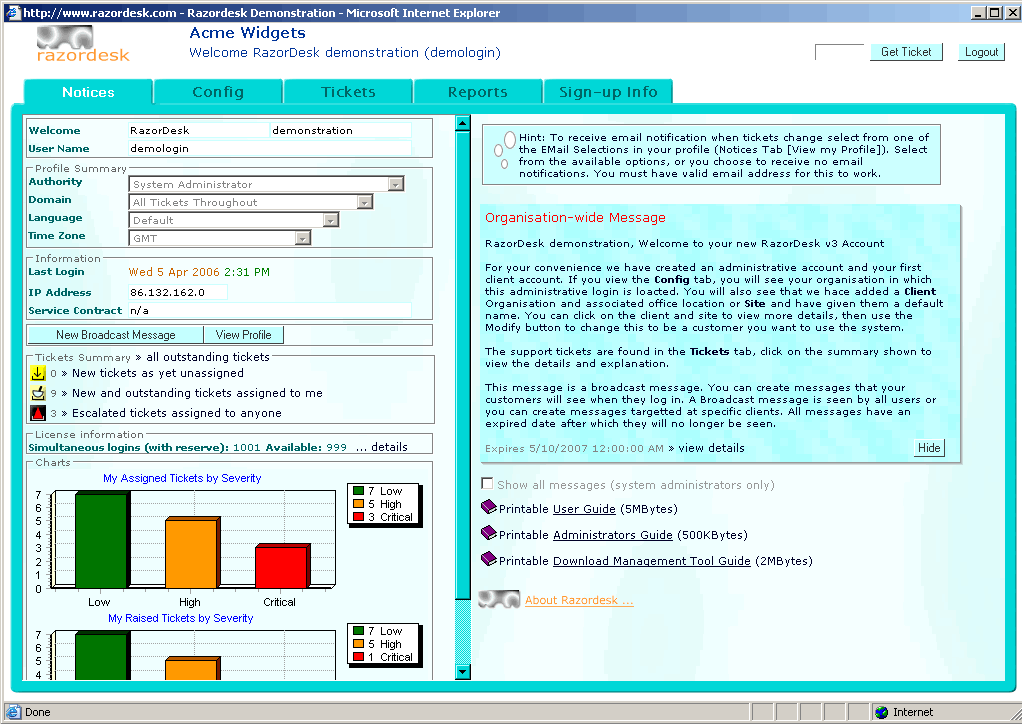Click New tickets as yet unassigned
1022x724 pixels.
158,373
